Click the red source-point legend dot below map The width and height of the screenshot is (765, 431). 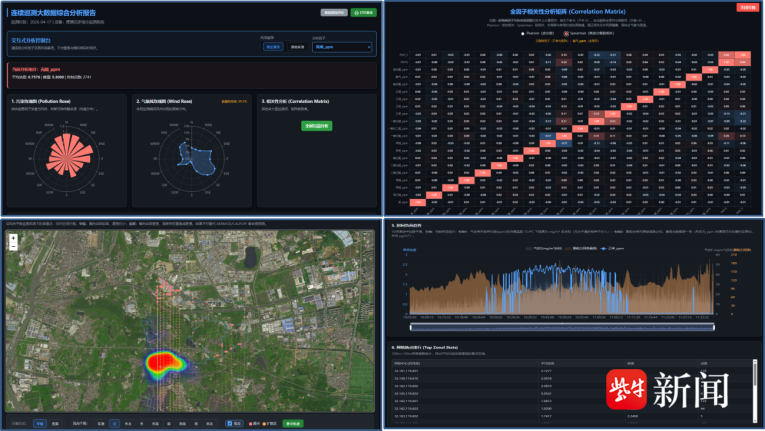click(250, 424)
